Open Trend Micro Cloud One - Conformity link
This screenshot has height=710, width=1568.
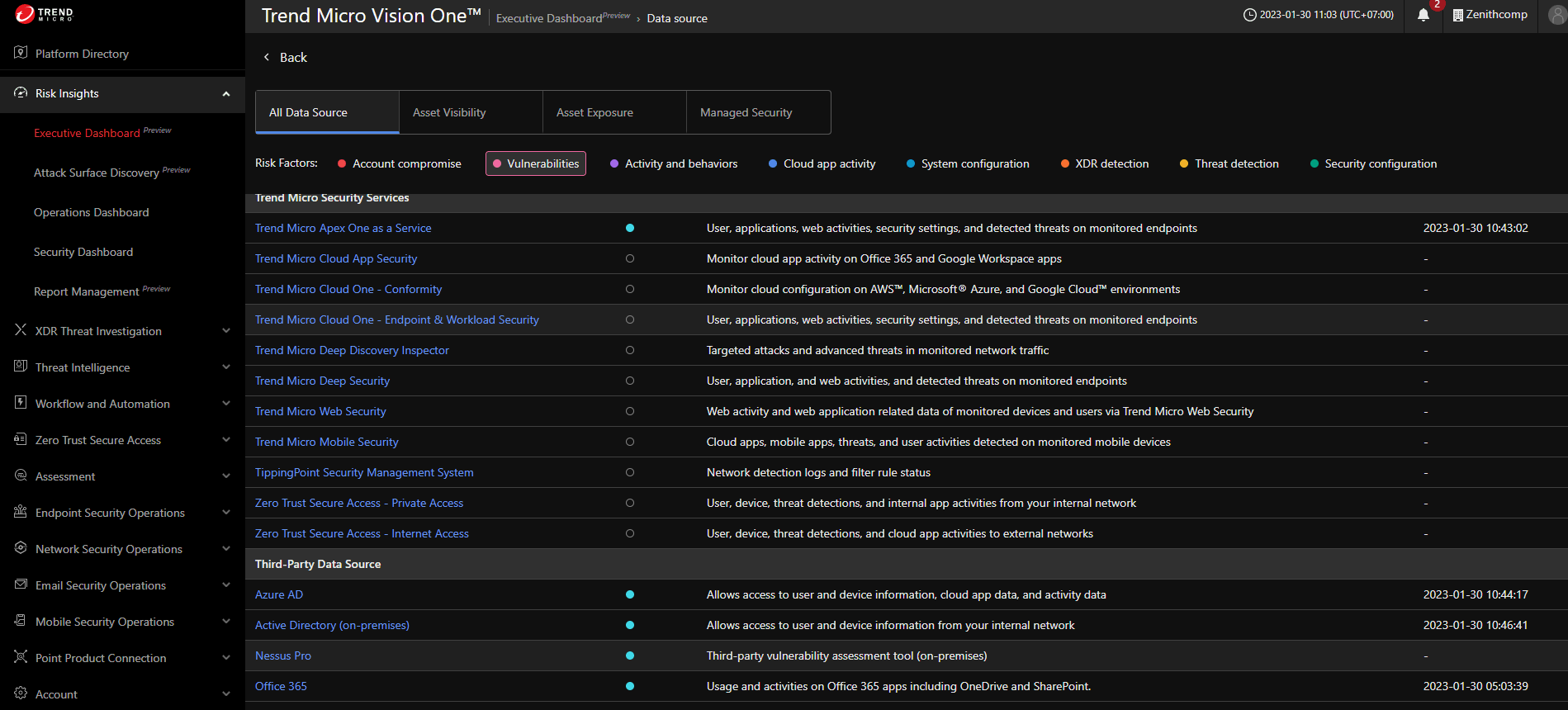click(x=348, y=289)
